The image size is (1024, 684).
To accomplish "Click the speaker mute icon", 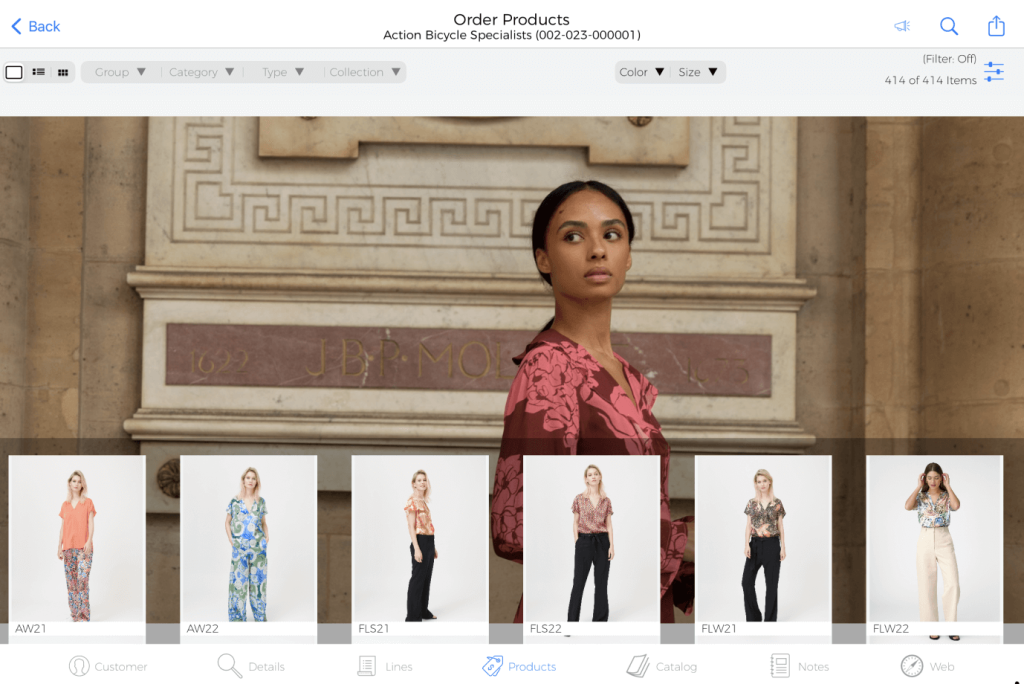I will pyautogui.click(x=904, y=25).
